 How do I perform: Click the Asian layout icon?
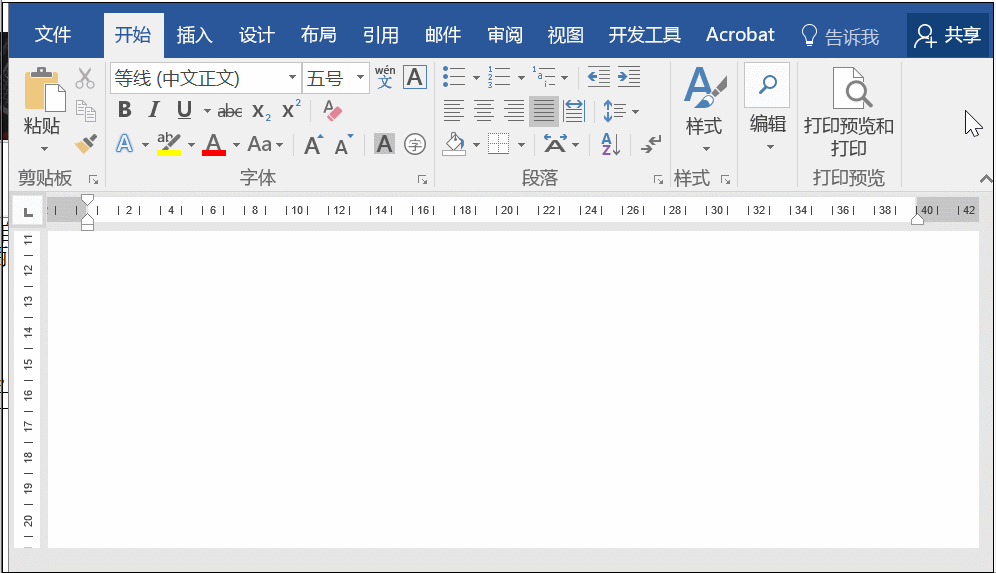pos(555,144)
